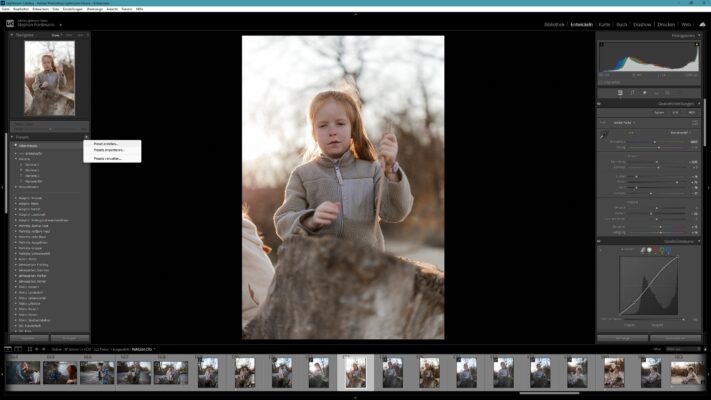Select the blue channel tone curve icon
The width and height of the screenshot is (711, 400).
tap(669, 250)
